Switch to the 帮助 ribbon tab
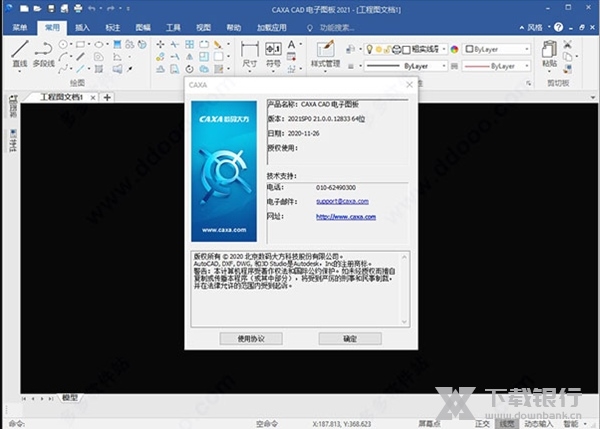This screenshot has height=429, width=600. 233,27
